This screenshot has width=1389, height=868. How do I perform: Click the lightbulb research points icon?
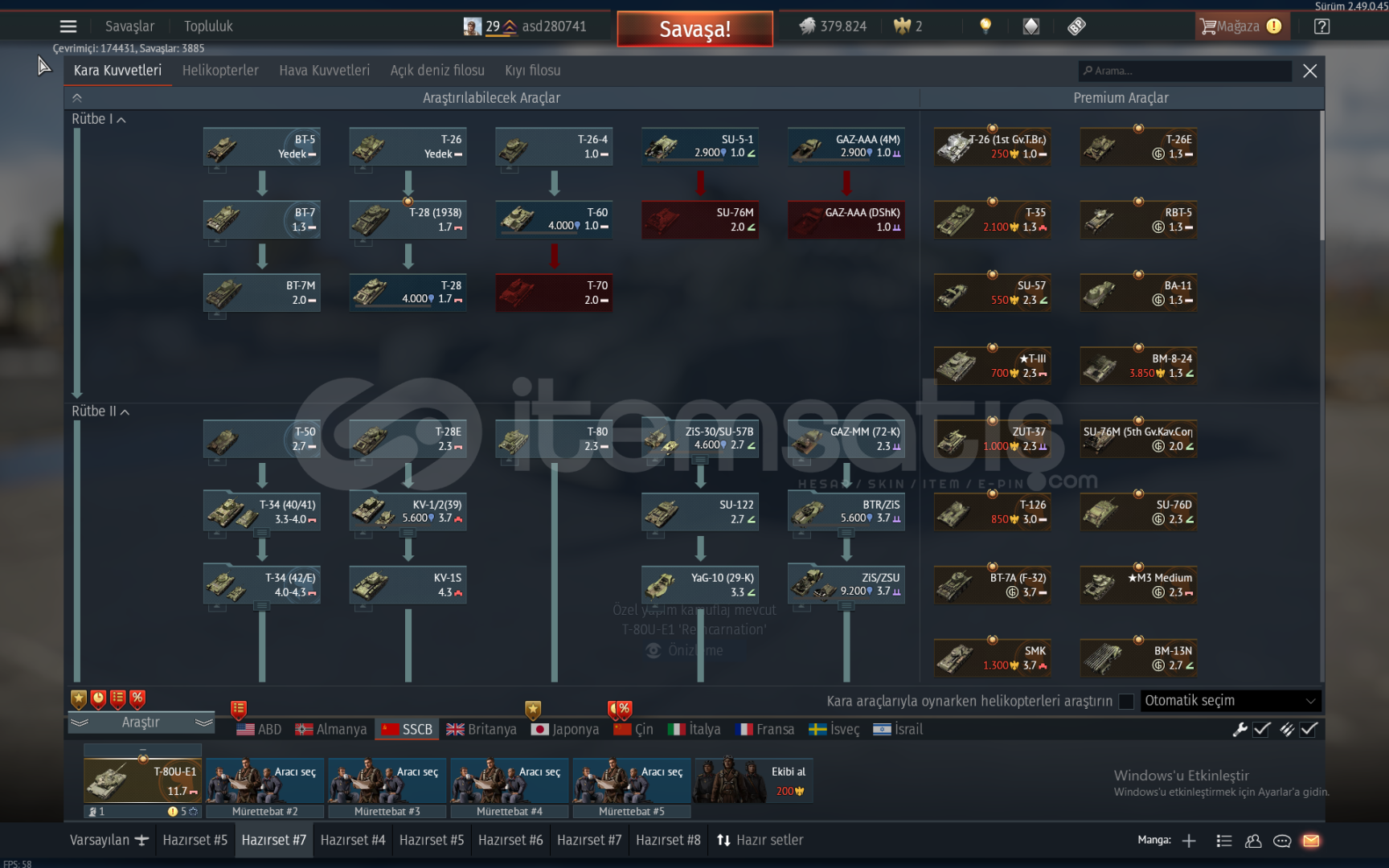985,27
